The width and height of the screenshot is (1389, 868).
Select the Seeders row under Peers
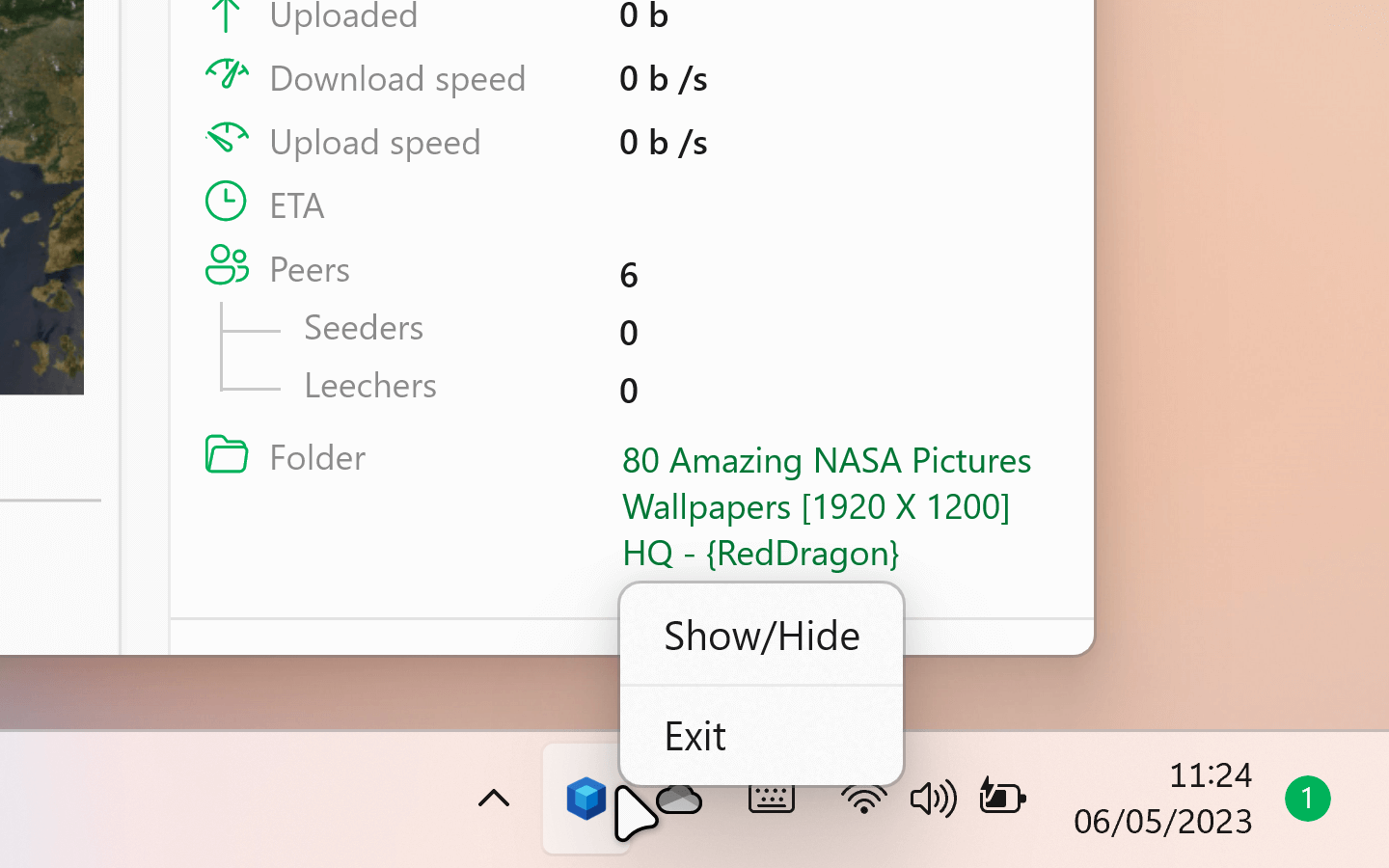point(364,328)
